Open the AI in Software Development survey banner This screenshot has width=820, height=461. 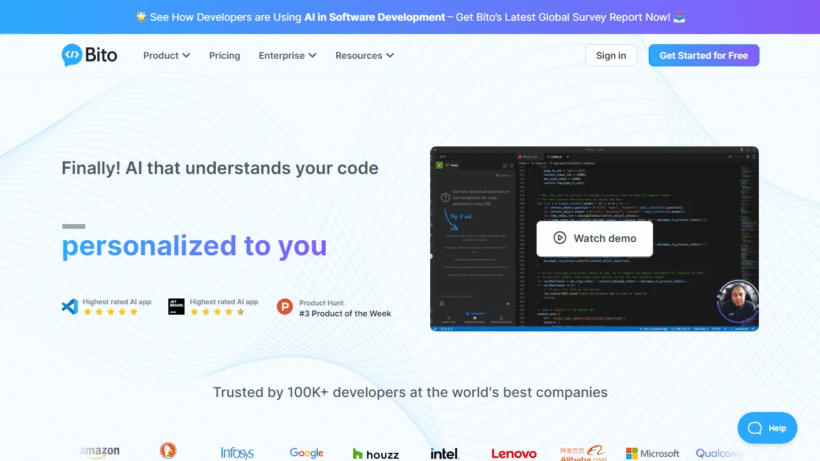410,17
